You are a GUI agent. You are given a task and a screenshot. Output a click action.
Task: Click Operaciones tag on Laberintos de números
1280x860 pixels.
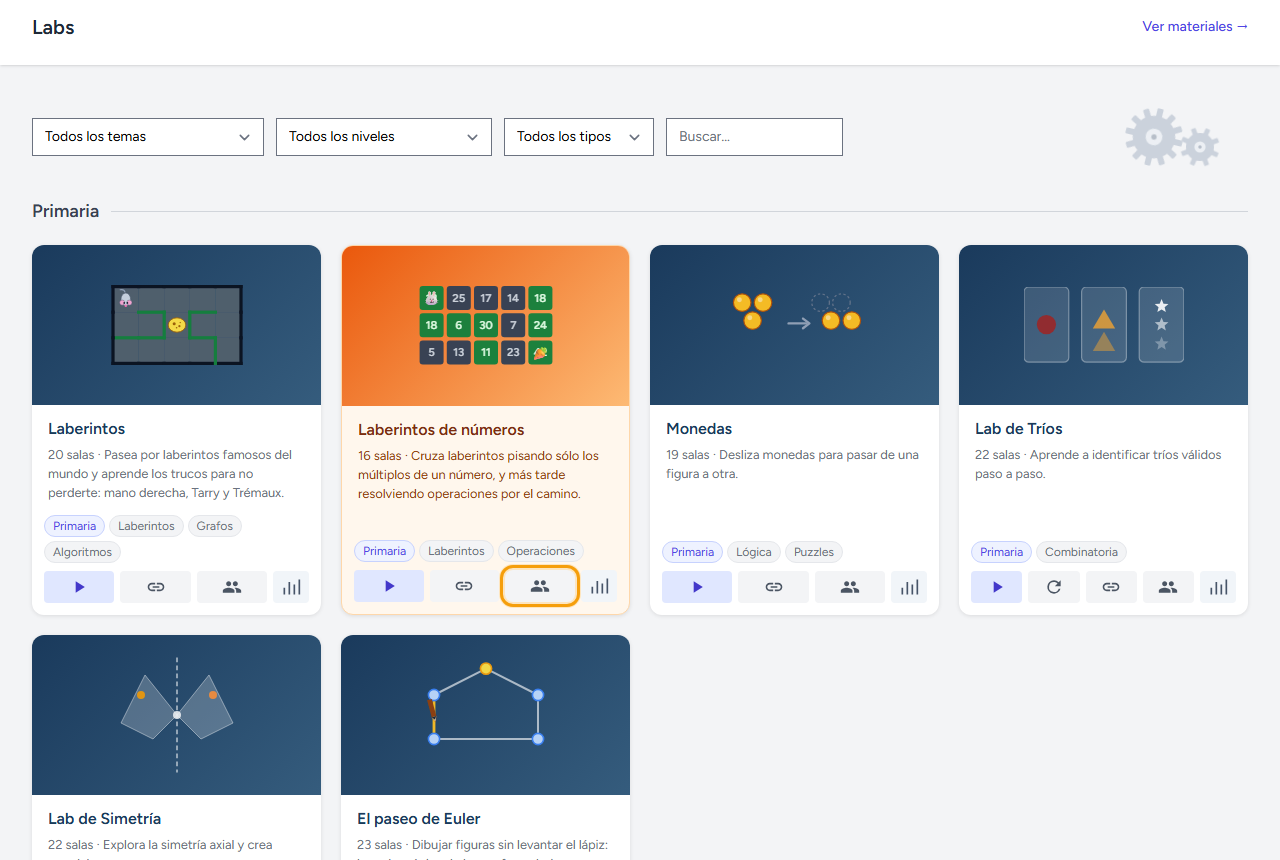pyautogui.click(x=541, y=551)
